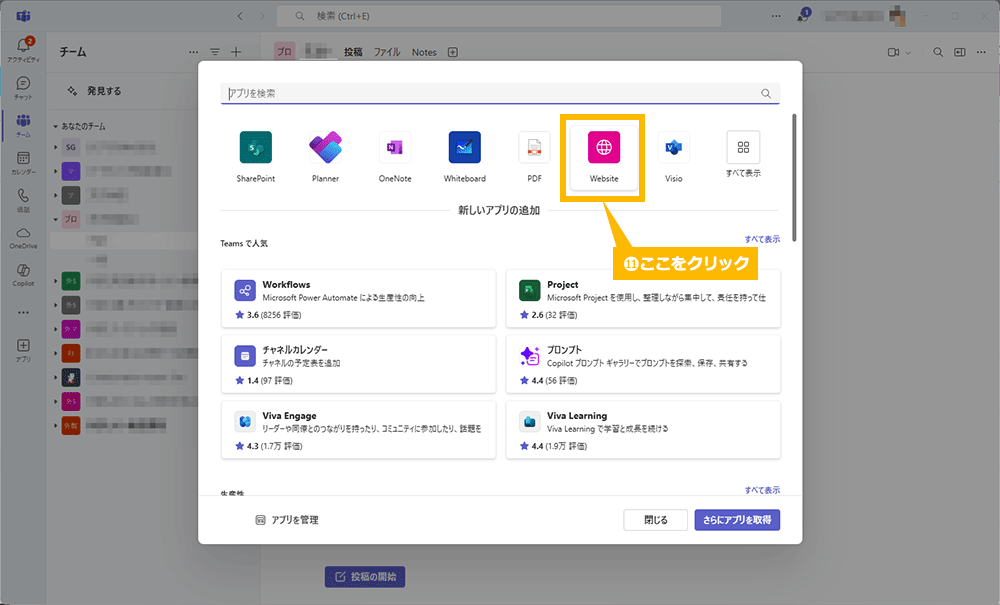Screen dimensions: 1000x605
Task: Open the meeting options dropdown arrow
Action: point(908,52)
